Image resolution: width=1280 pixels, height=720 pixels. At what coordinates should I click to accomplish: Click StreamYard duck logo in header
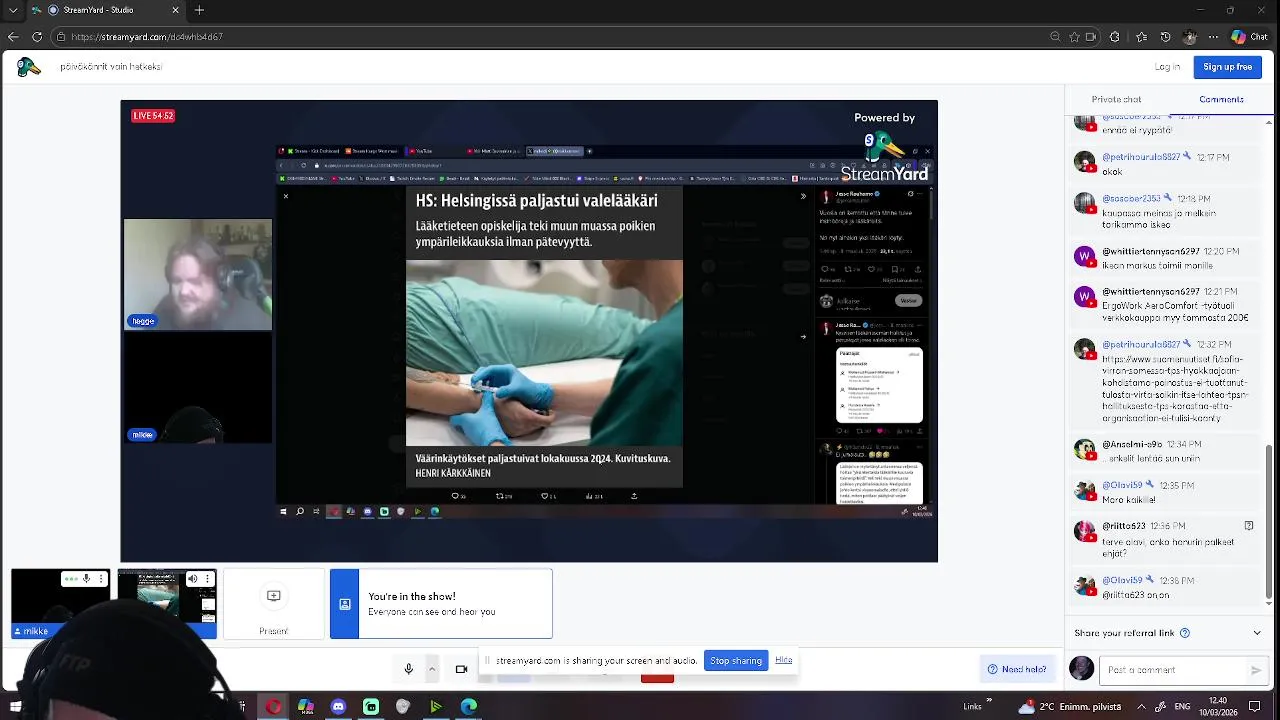[29, 67]
